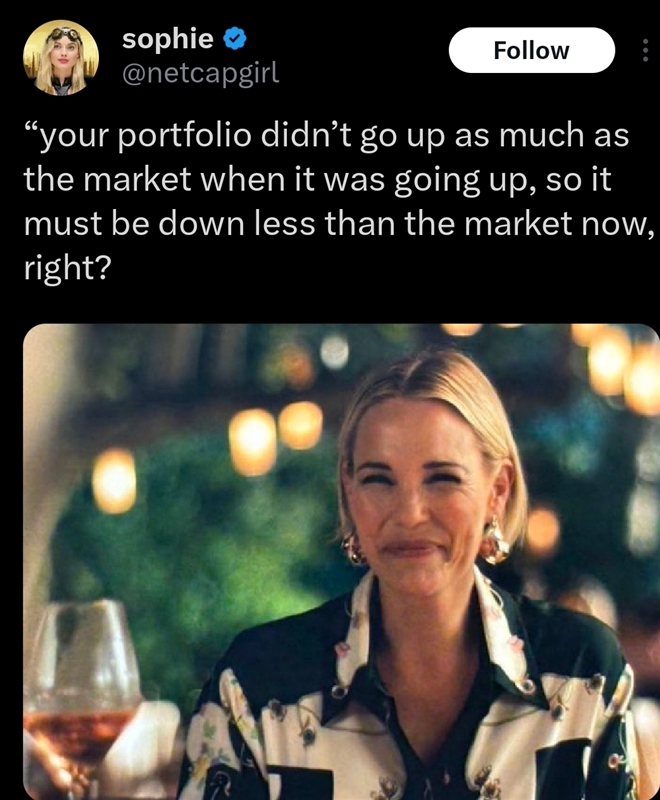Click the goggles on the avatar's head
Screen dimensions: 660x800
point(64,34)
